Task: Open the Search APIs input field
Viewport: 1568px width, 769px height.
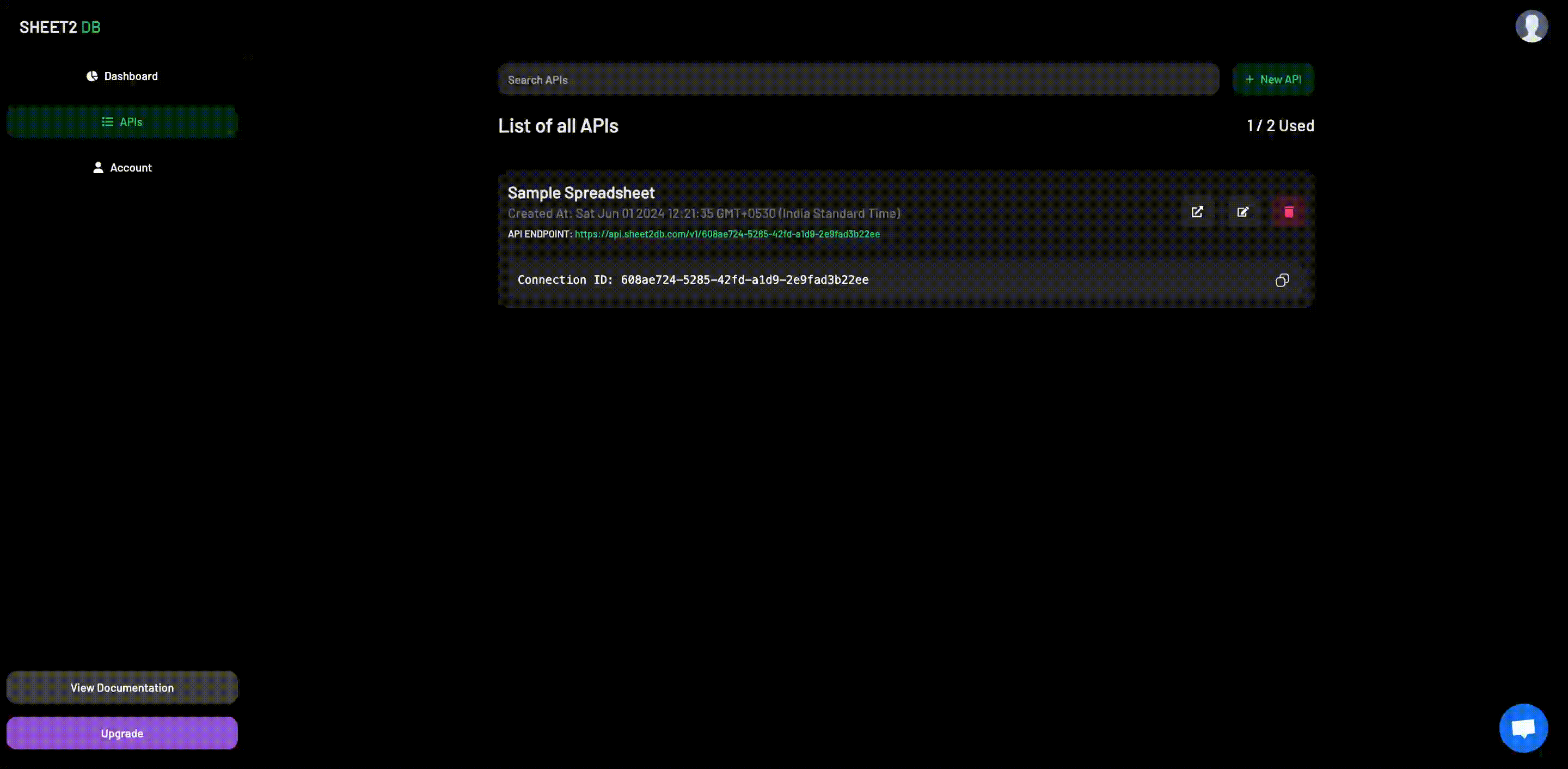Action: 858,79
